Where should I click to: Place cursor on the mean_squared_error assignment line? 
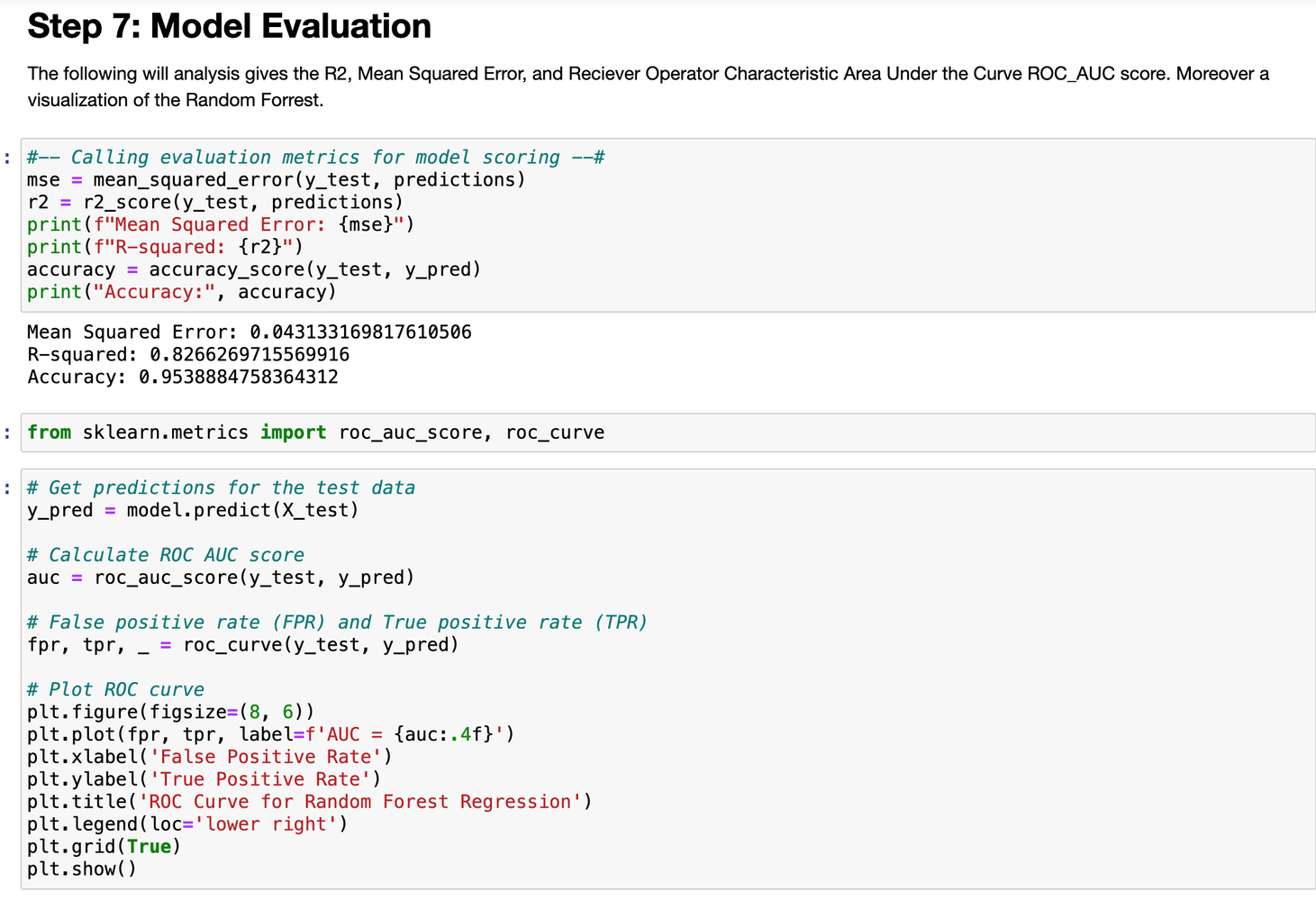click(x=276, y=180)
